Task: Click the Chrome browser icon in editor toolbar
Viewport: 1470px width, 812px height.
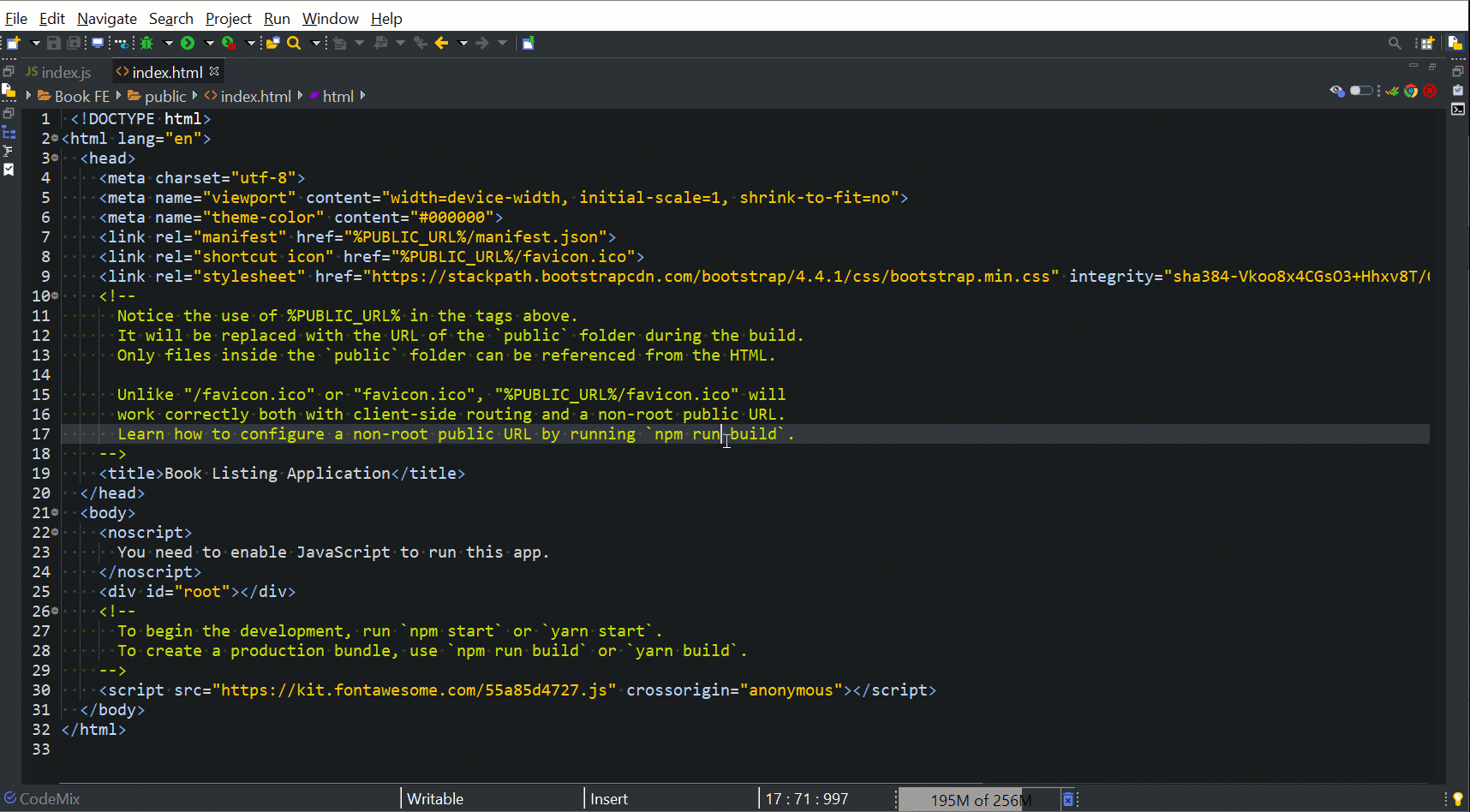Action: [x=1411, y=91]
